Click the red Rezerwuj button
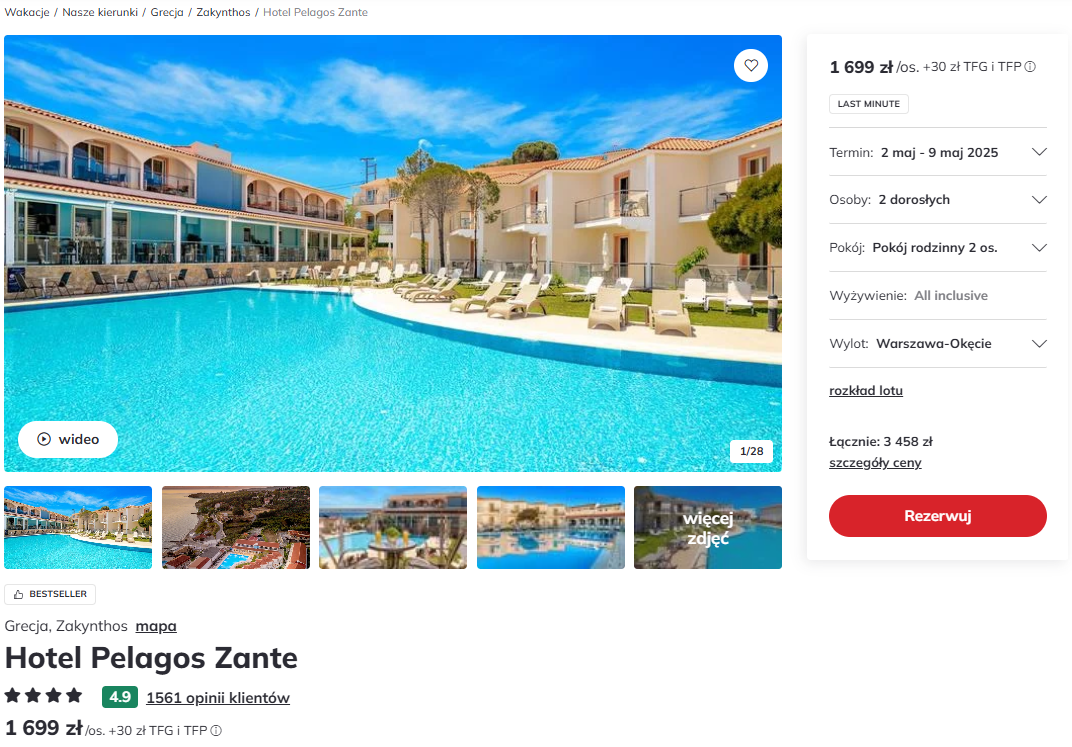The width and height of the screenshot is (1072, 747). (x=937, y=516)
